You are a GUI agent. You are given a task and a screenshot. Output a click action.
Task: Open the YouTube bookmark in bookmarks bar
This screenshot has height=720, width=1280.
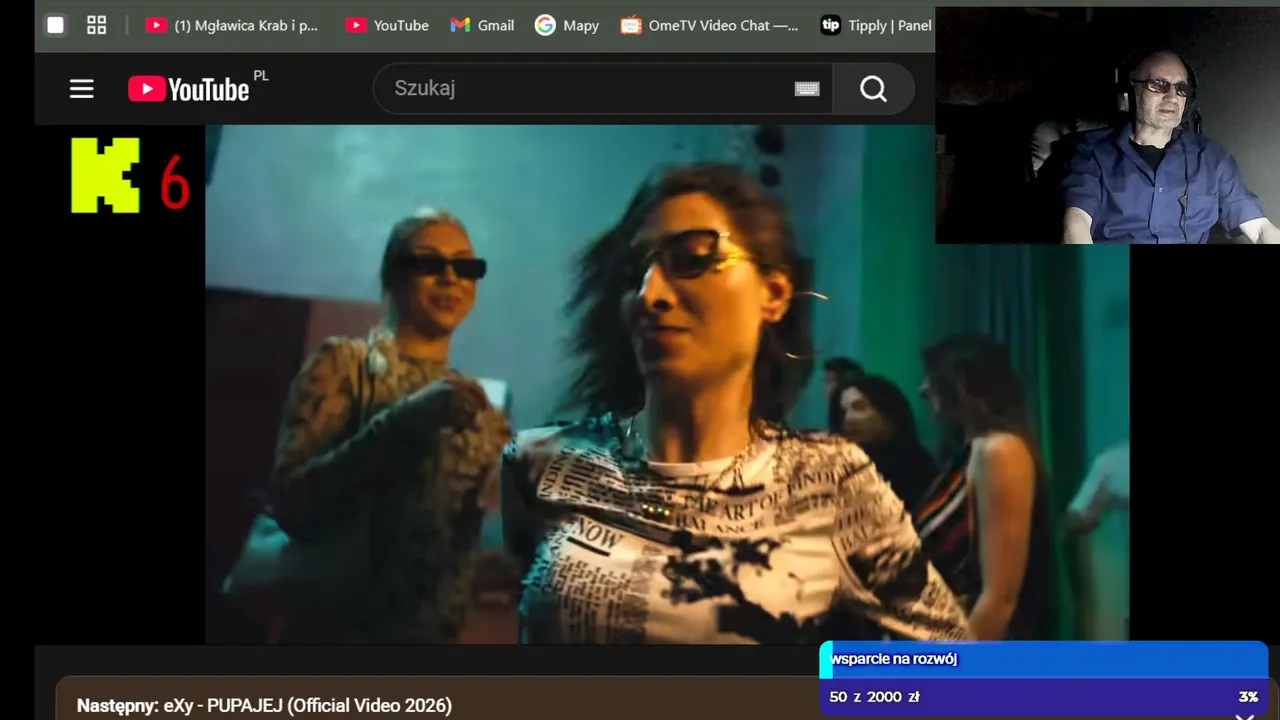click(x=387, y=25)
